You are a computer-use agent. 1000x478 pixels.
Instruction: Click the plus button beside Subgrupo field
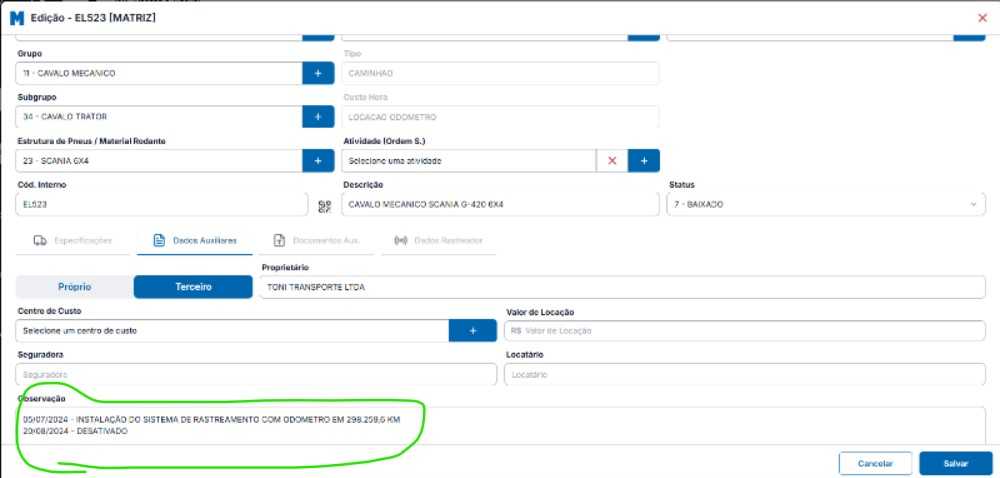coord(317,117)
